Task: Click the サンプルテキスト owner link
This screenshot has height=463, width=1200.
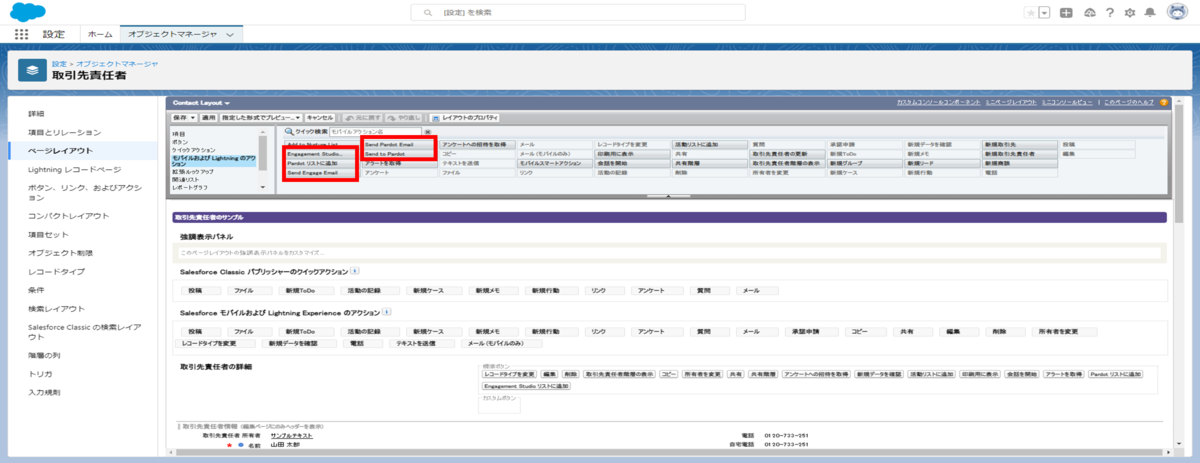Action: point(292,436)
